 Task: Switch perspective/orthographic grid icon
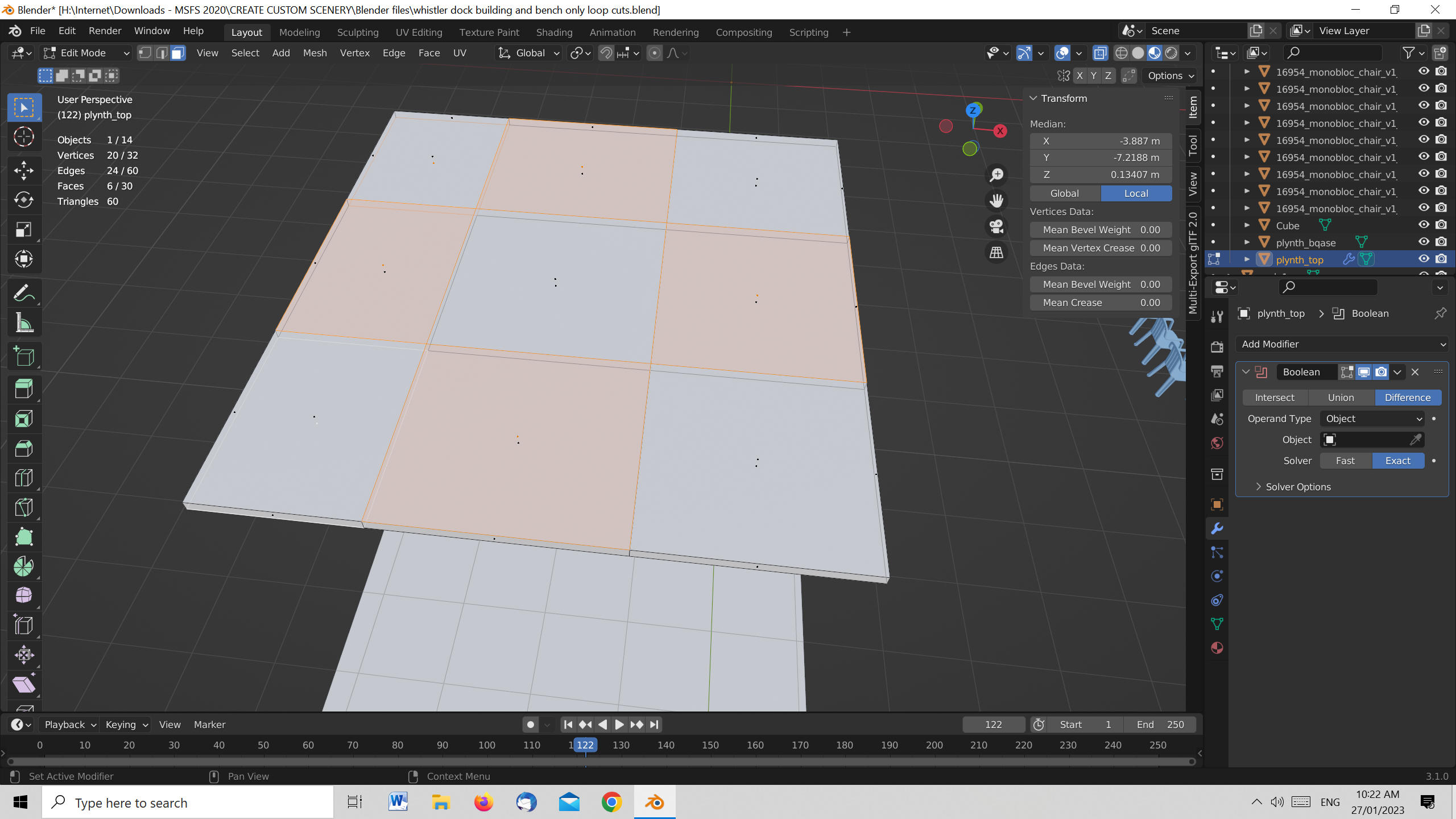tap(996, 252)
